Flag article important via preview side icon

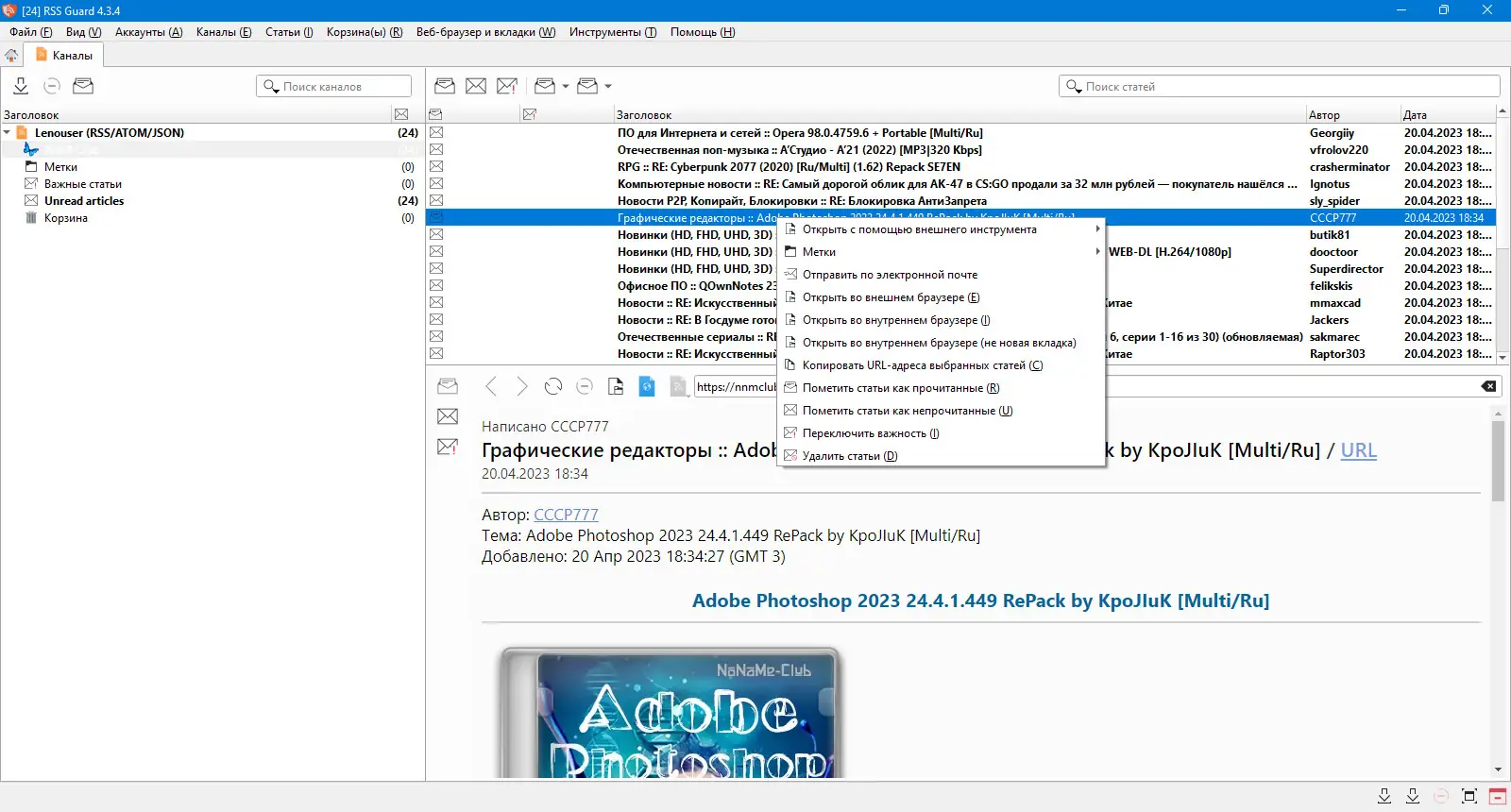tap(448, 447)
